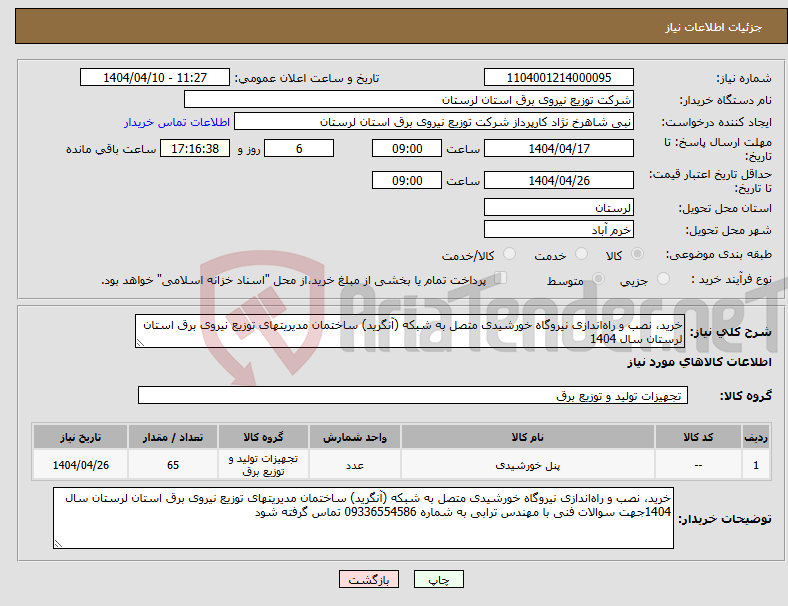Click the buyer organization name field
Screen dimensions: 788x606
409,99
